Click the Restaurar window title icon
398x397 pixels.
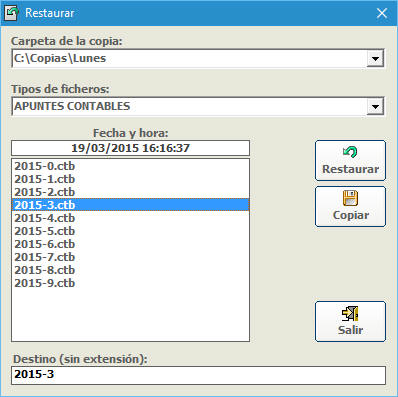[11, 13]
